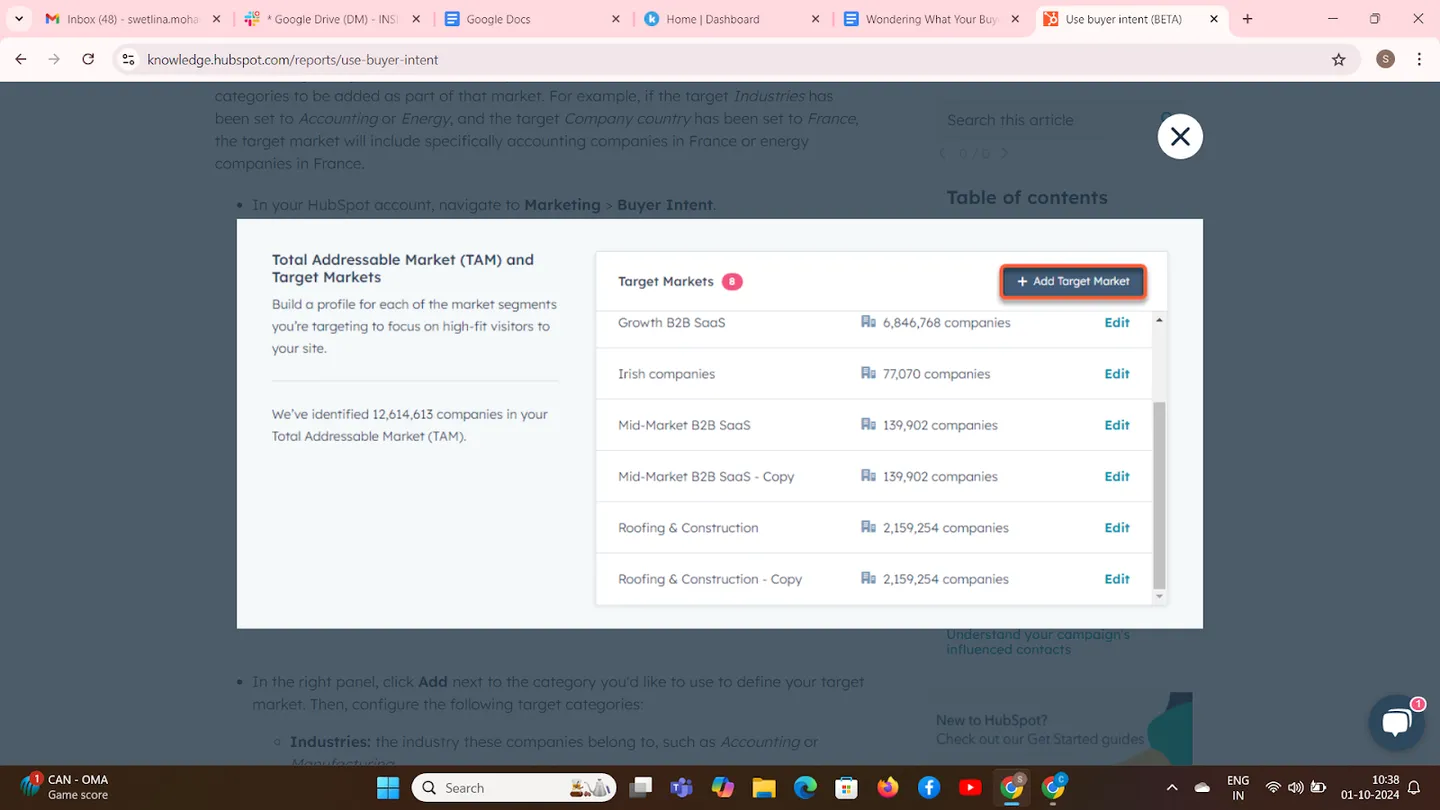Open the notification bell in taskbar
The height and width of the screenshot is (810, 1440).
(1415, 788)
